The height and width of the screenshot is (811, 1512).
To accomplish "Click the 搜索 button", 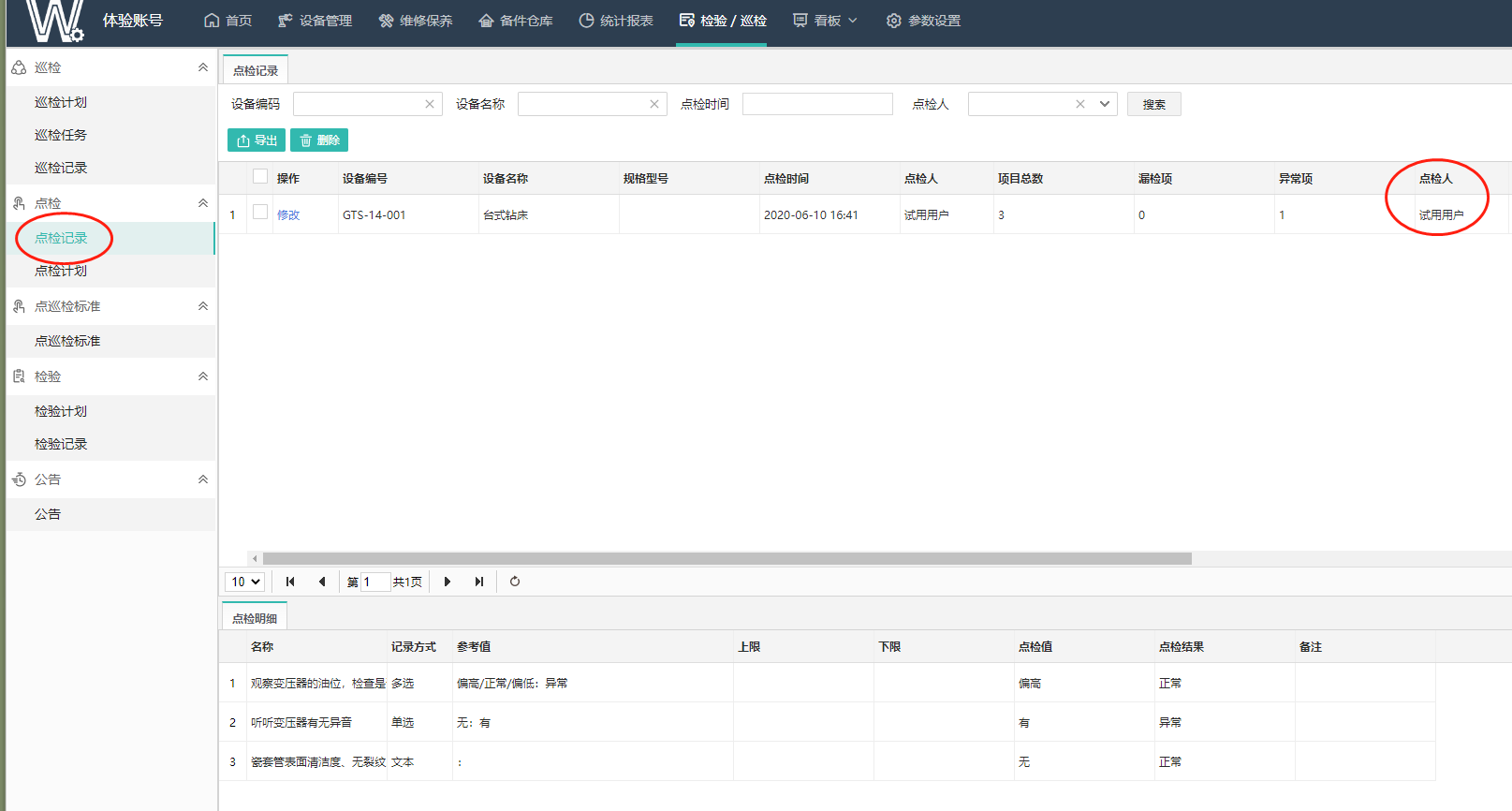I will tap(1154, 104).
